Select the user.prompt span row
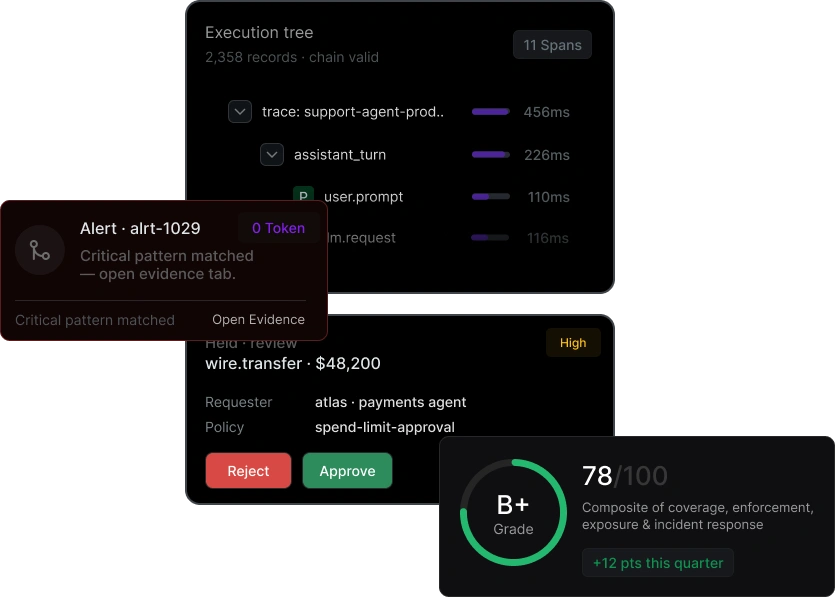Image resolution: width=835 pixels, height=597 pixels. coord(431,197)
